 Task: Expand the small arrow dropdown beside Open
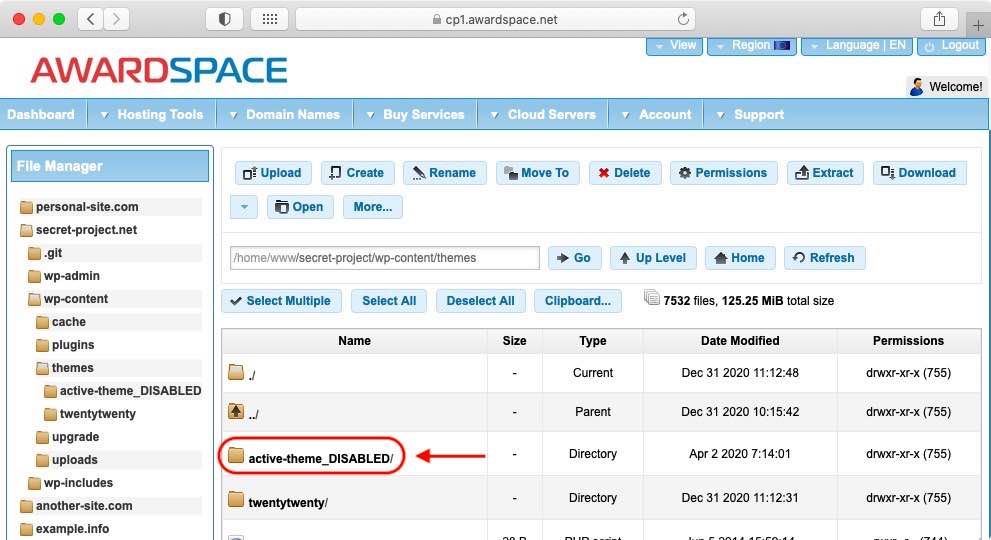coord(244,207)
